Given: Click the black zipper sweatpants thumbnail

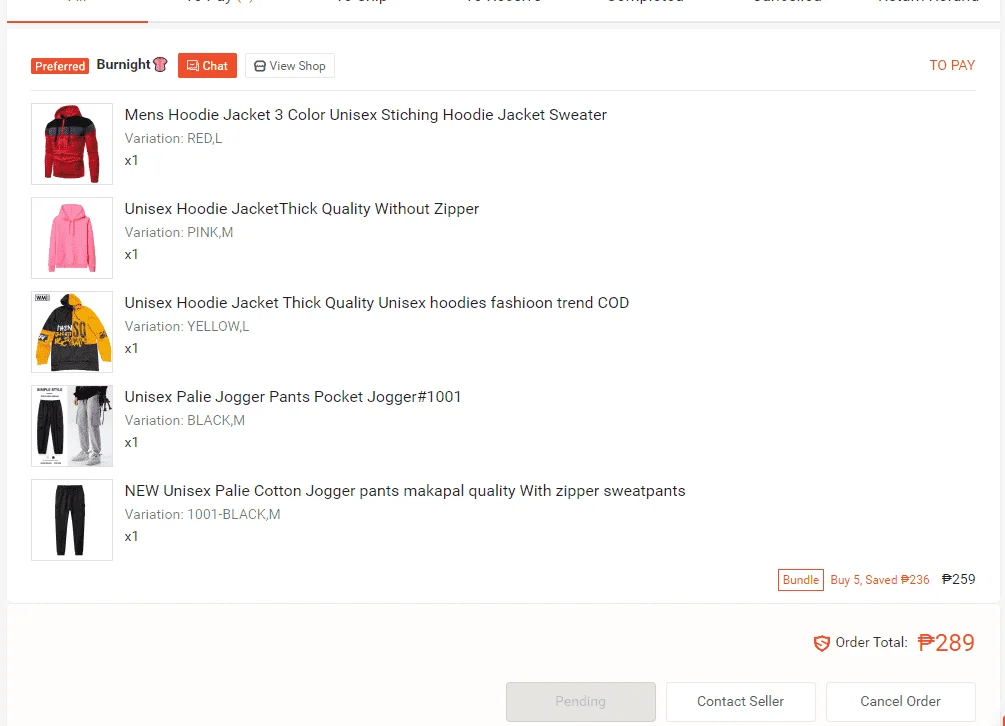Looking at the screenshot, I should (72, 520).
